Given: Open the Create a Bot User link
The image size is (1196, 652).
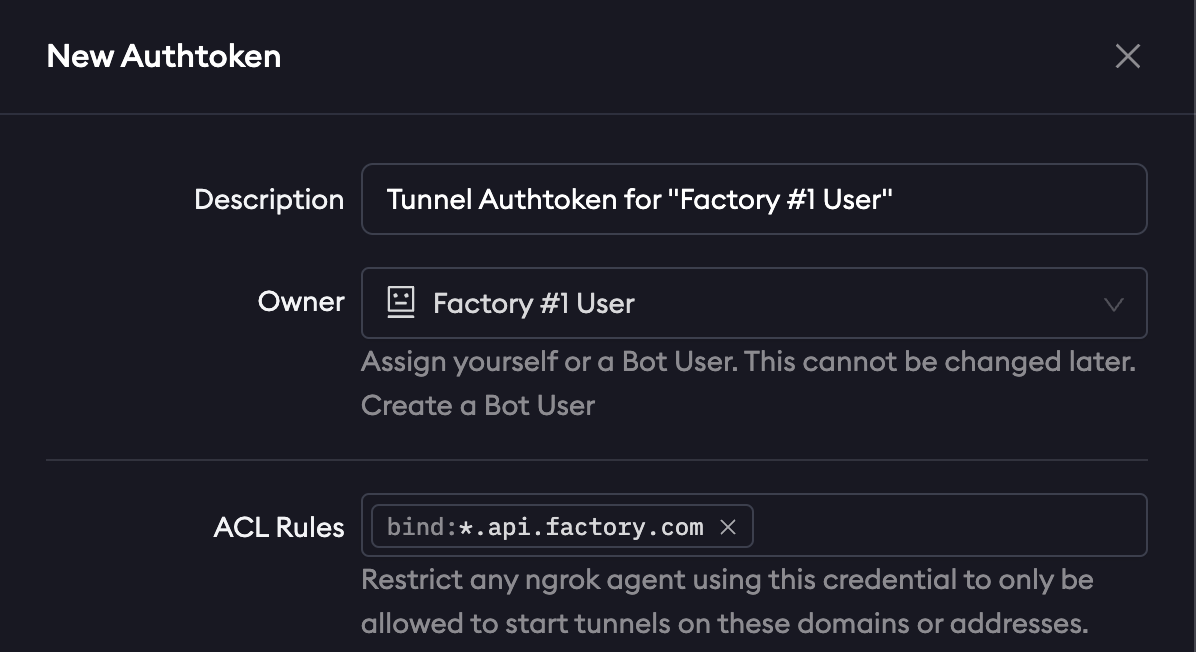Looking at the screenshot, I should 478,405.
